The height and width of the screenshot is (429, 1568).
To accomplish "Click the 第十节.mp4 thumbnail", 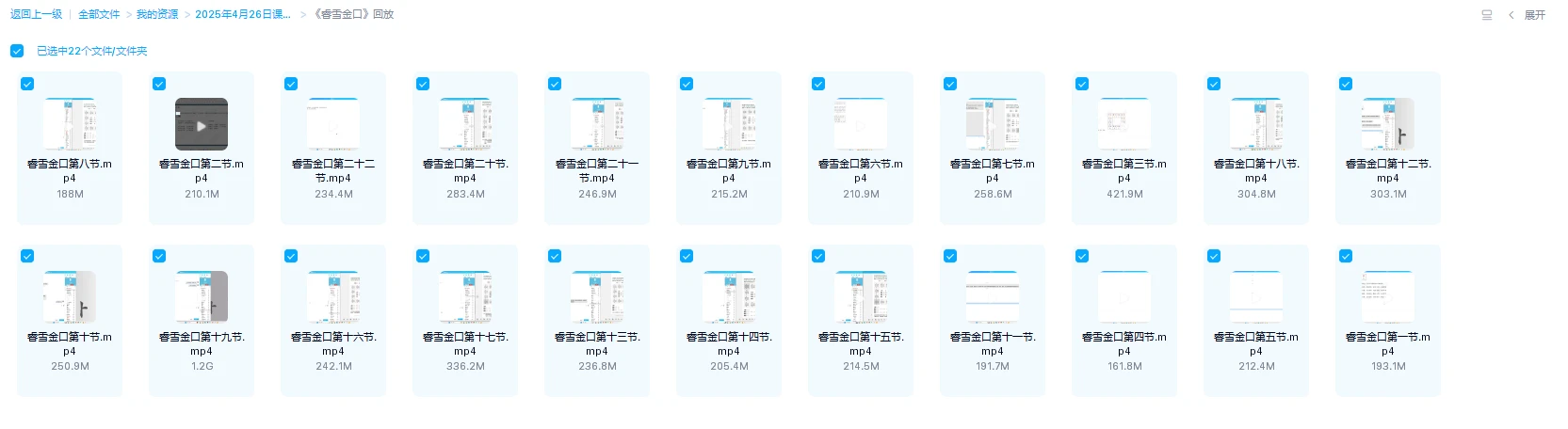I will coord(70,297).
